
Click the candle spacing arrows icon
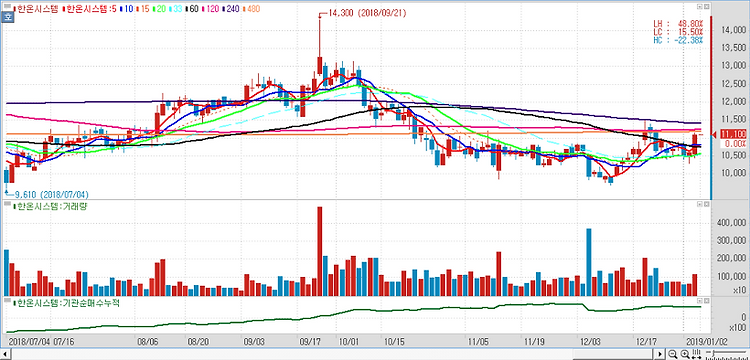(x=696, y=353)
